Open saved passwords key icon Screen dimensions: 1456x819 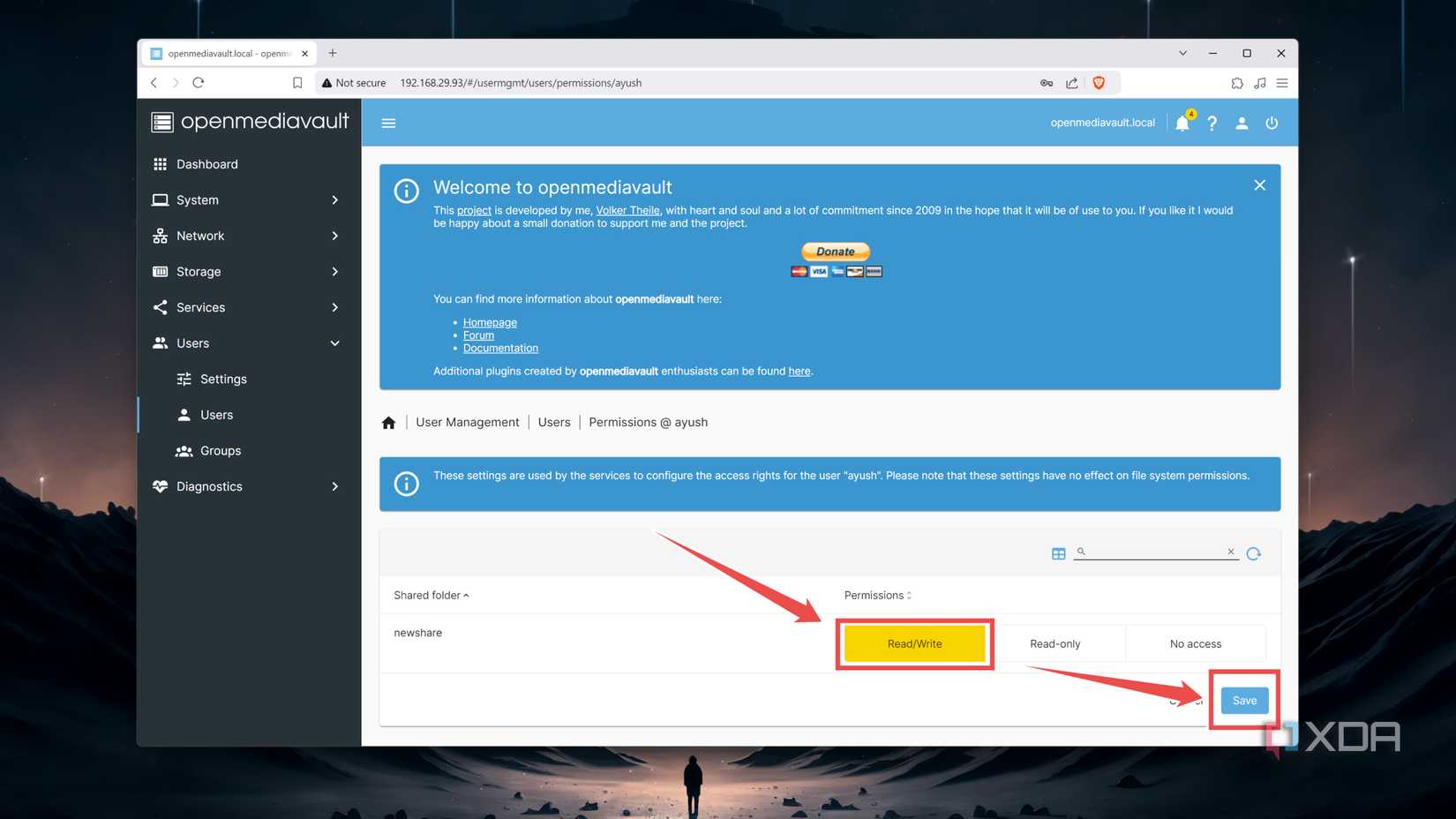pyautogui.click(x=1047, y=83)
